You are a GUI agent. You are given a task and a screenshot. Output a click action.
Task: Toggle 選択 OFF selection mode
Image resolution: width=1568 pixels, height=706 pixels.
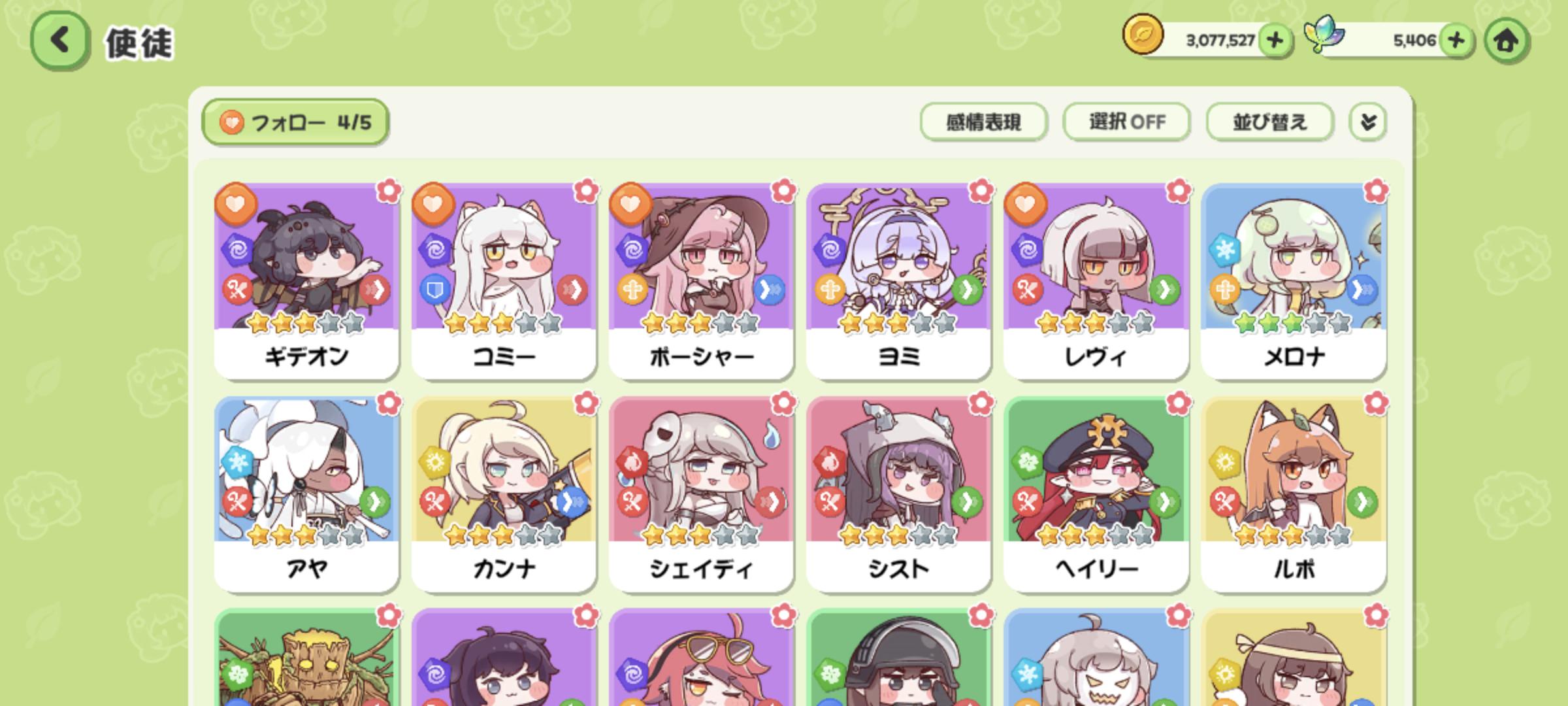pos(1126,122)
